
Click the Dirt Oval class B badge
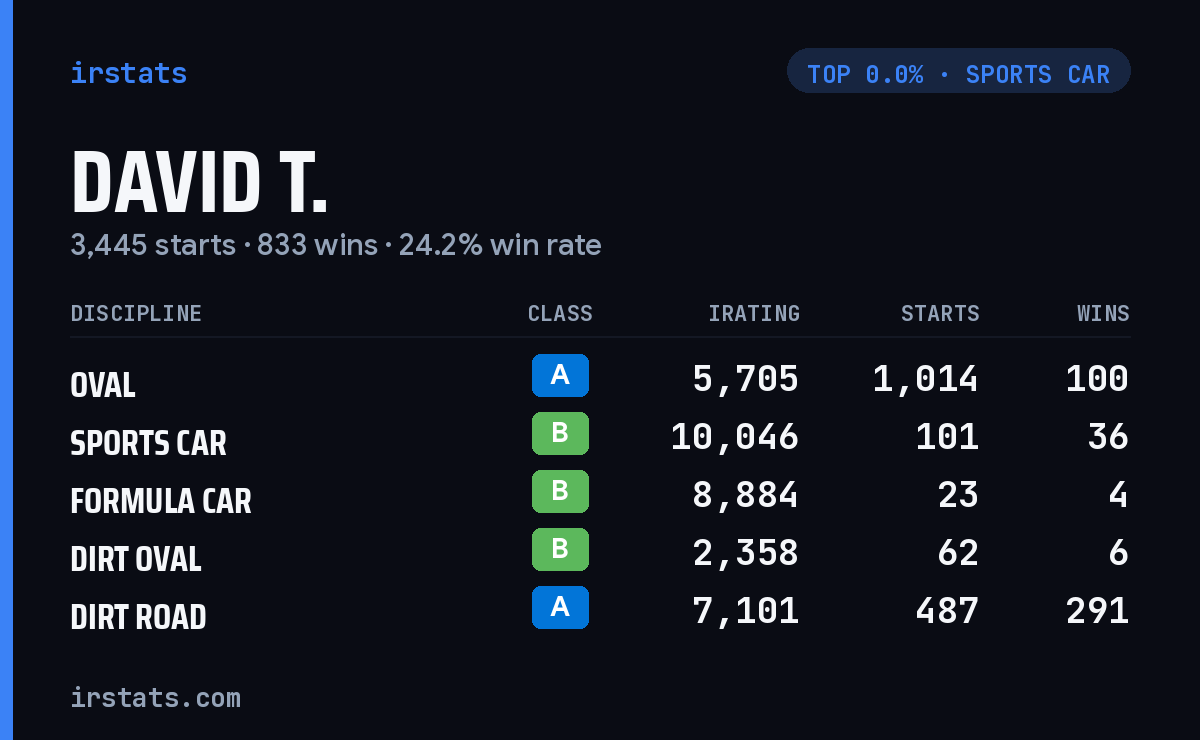coord(560,549)
